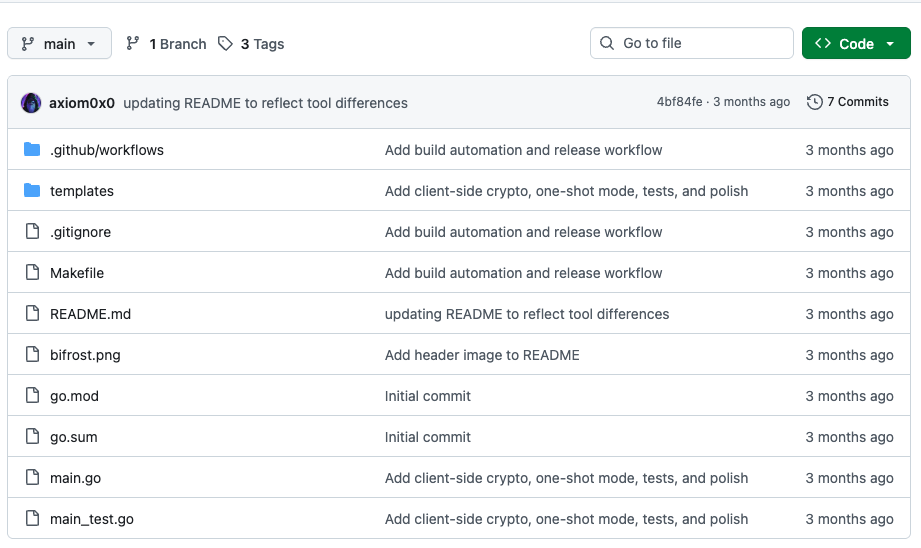View the 7 Commits history
Viewport: 921px width, 548px height.
click(848, 102)
